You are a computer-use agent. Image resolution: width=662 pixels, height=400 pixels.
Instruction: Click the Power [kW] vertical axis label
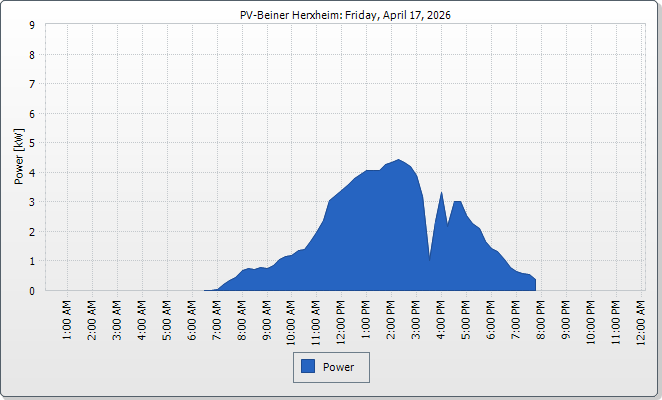pos(18,157)
